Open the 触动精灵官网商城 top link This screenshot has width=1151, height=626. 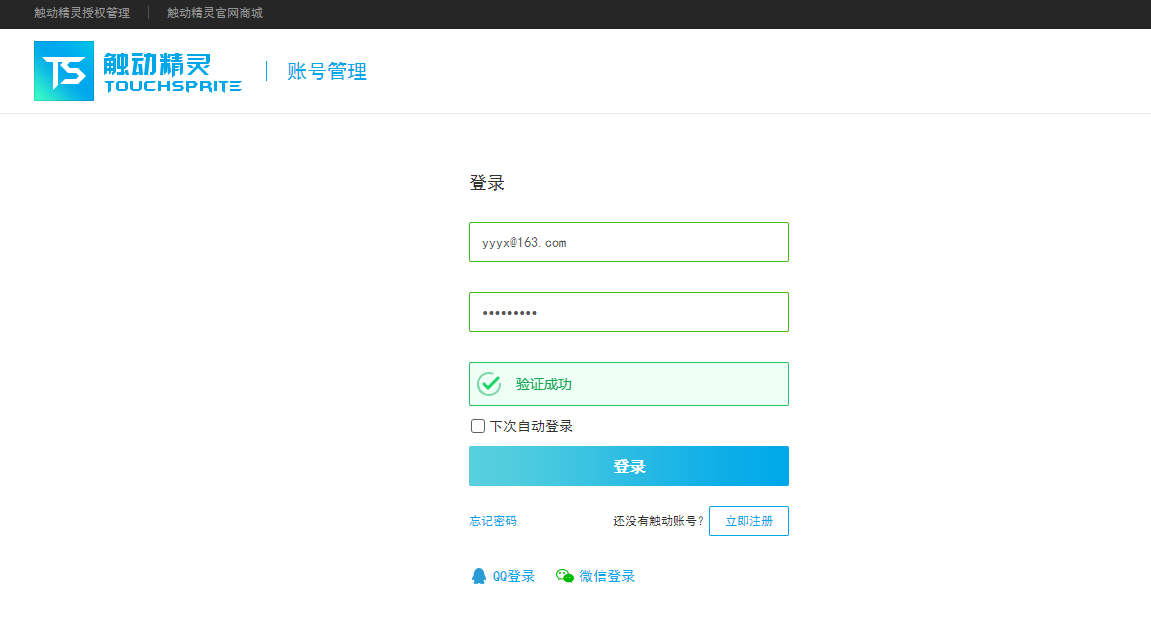tap(215, 13)
